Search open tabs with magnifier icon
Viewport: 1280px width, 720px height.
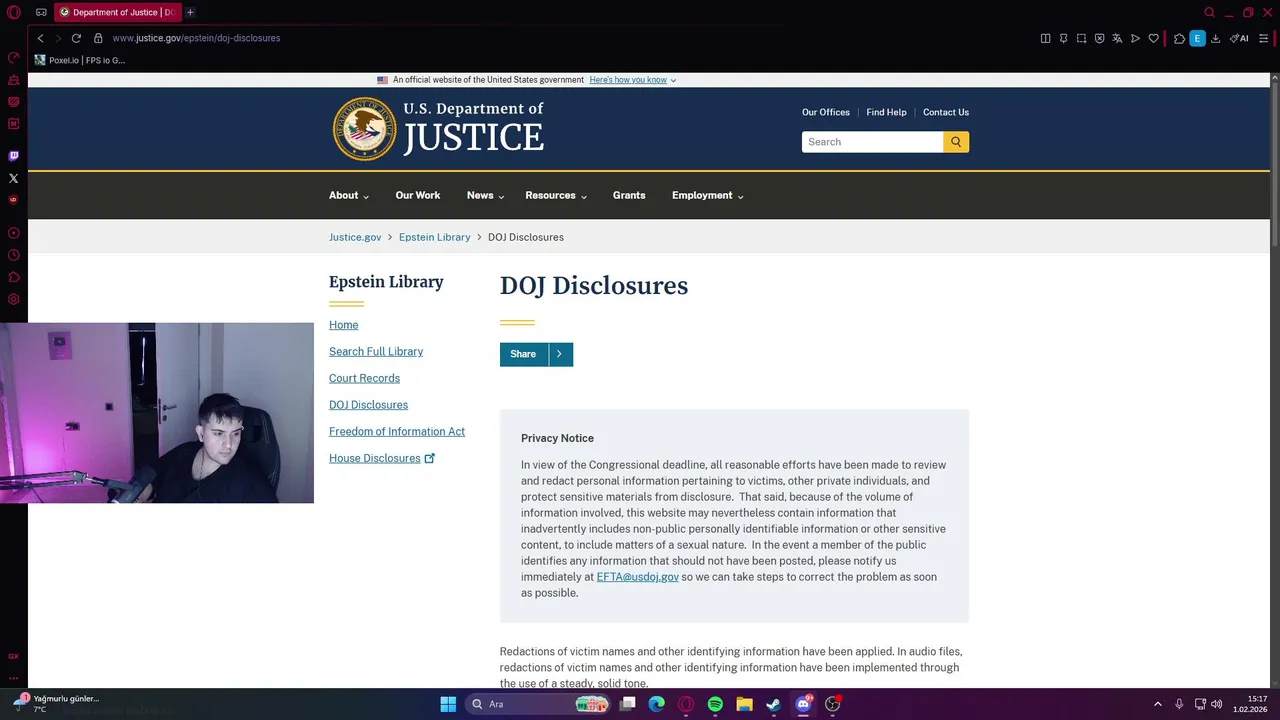[x=1209, y=12]
